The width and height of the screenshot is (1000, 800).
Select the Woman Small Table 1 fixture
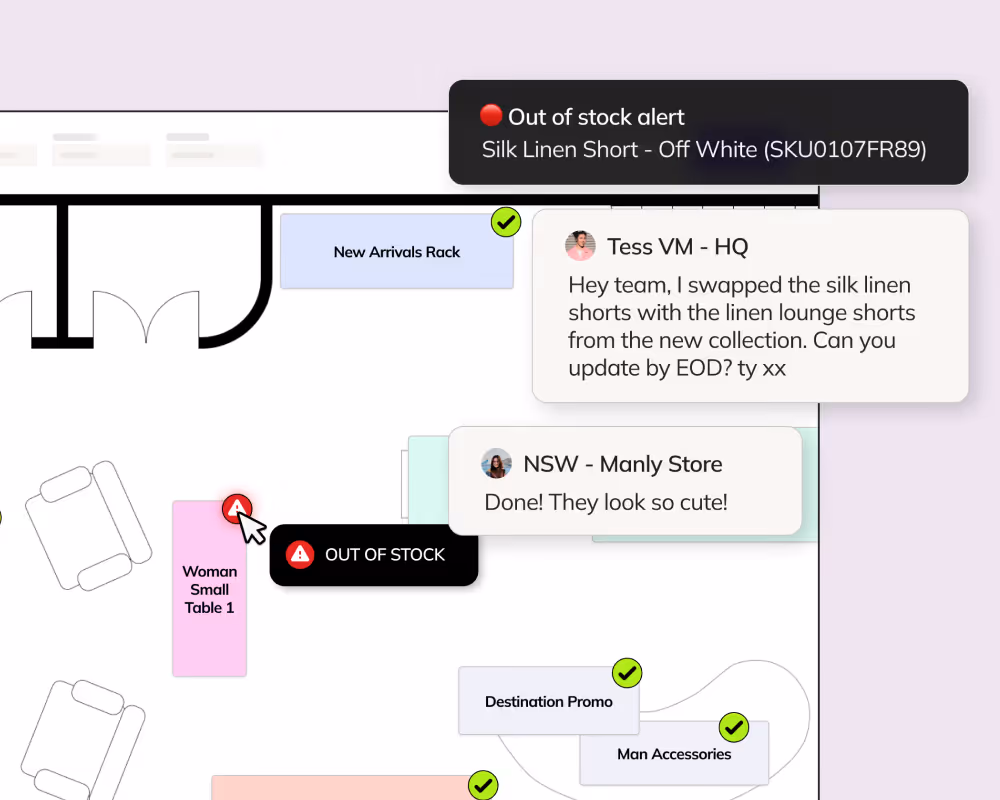click(x=209, y=588)
